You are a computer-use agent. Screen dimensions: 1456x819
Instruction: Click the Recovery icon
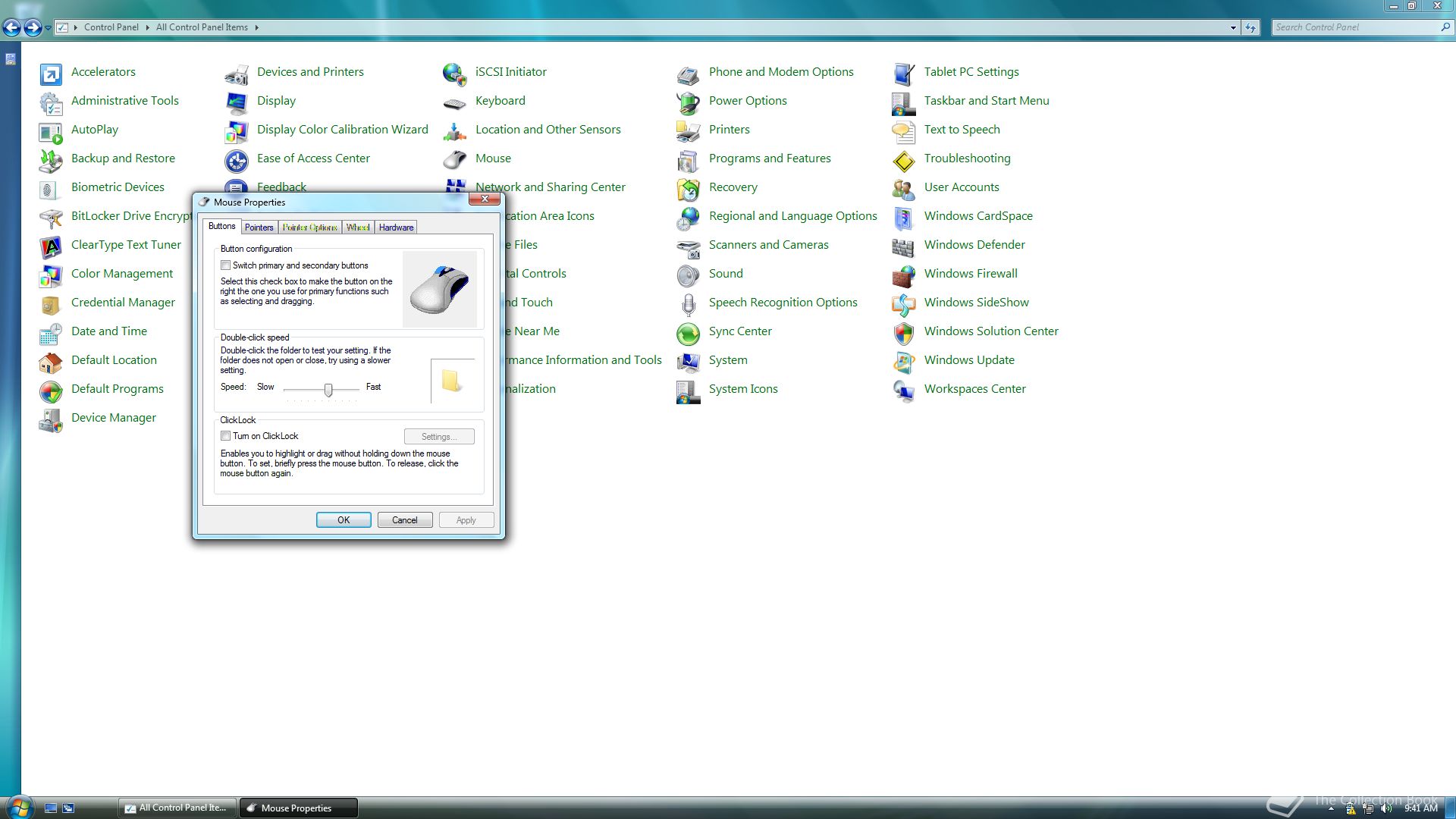(689, 189)
